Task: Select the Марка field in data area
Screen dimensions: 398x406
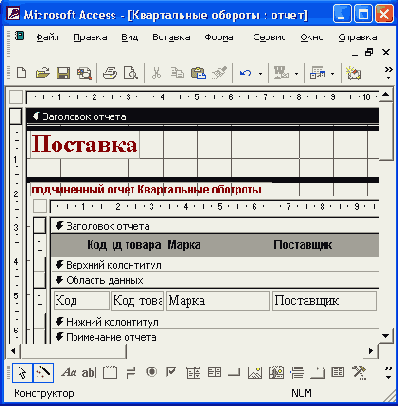Action: 218,301
